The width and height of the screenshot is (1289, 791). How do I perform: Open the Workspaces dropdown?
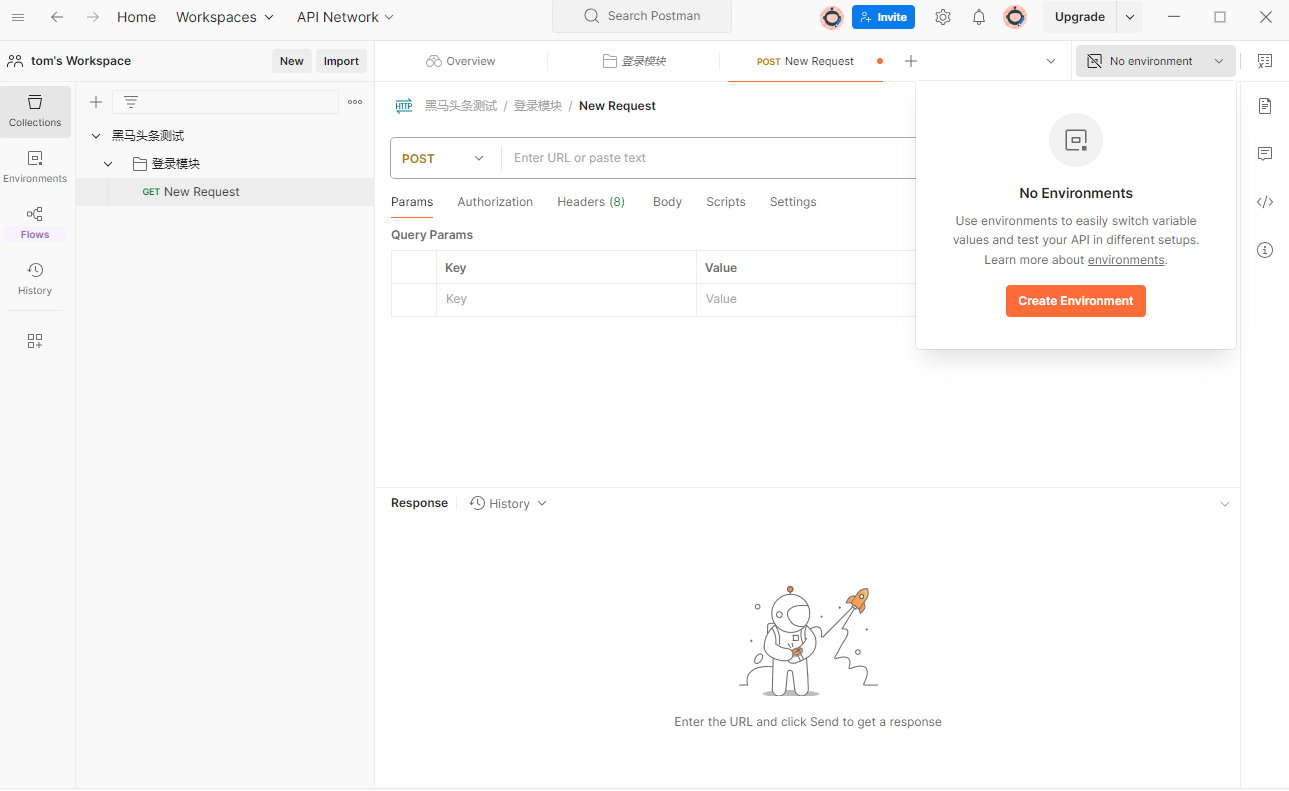click(225, 17)
